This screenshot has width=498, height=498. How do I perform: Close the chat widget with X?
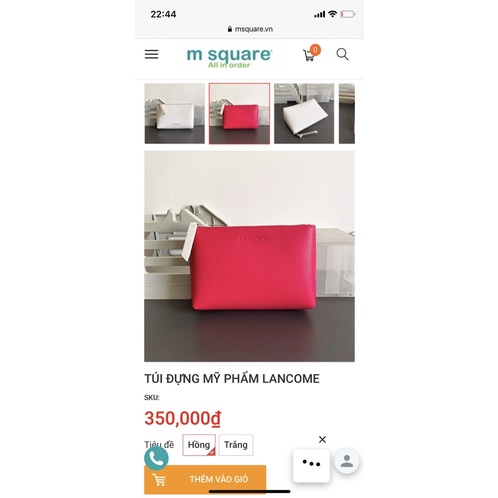(x=322, y=439)
